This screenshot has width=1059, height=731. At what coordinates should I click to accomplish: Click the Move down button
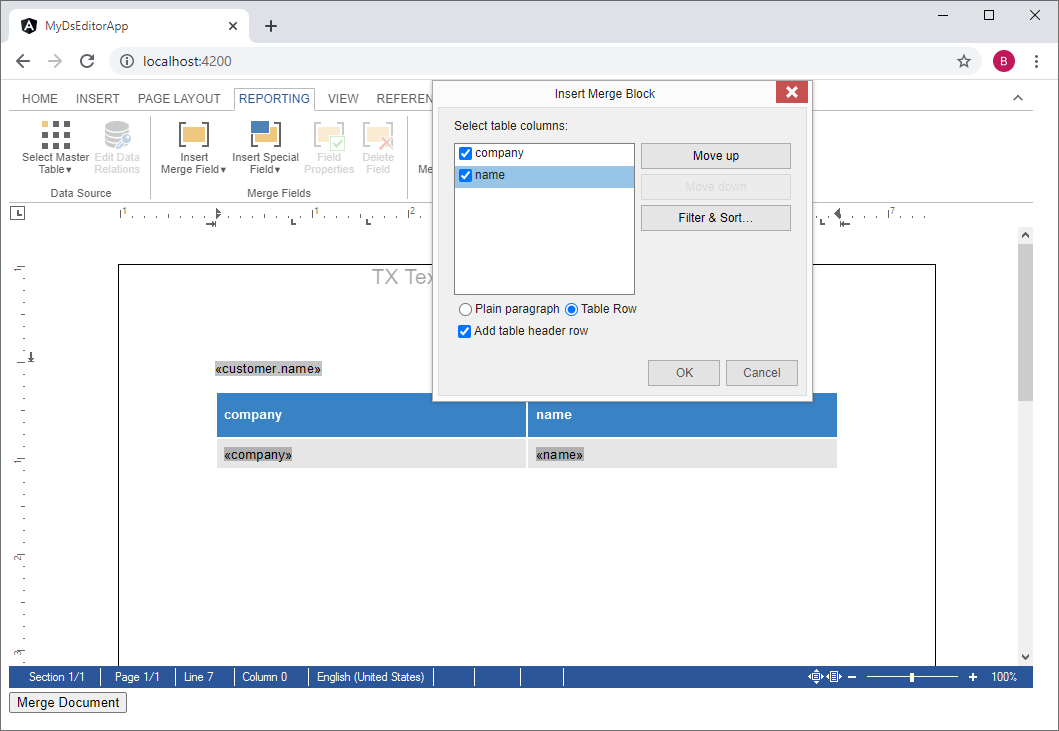(x=715, y=187)
